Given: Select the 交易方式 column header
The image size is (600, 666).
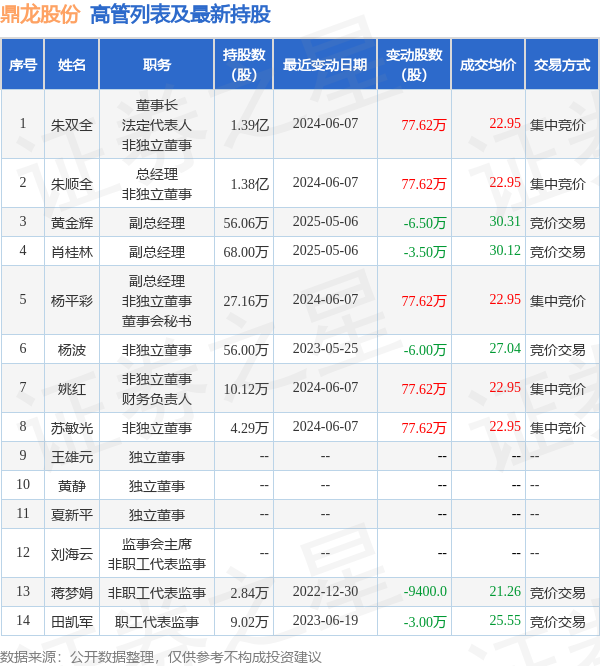Looking at the screenshot, I should [562, 65].
